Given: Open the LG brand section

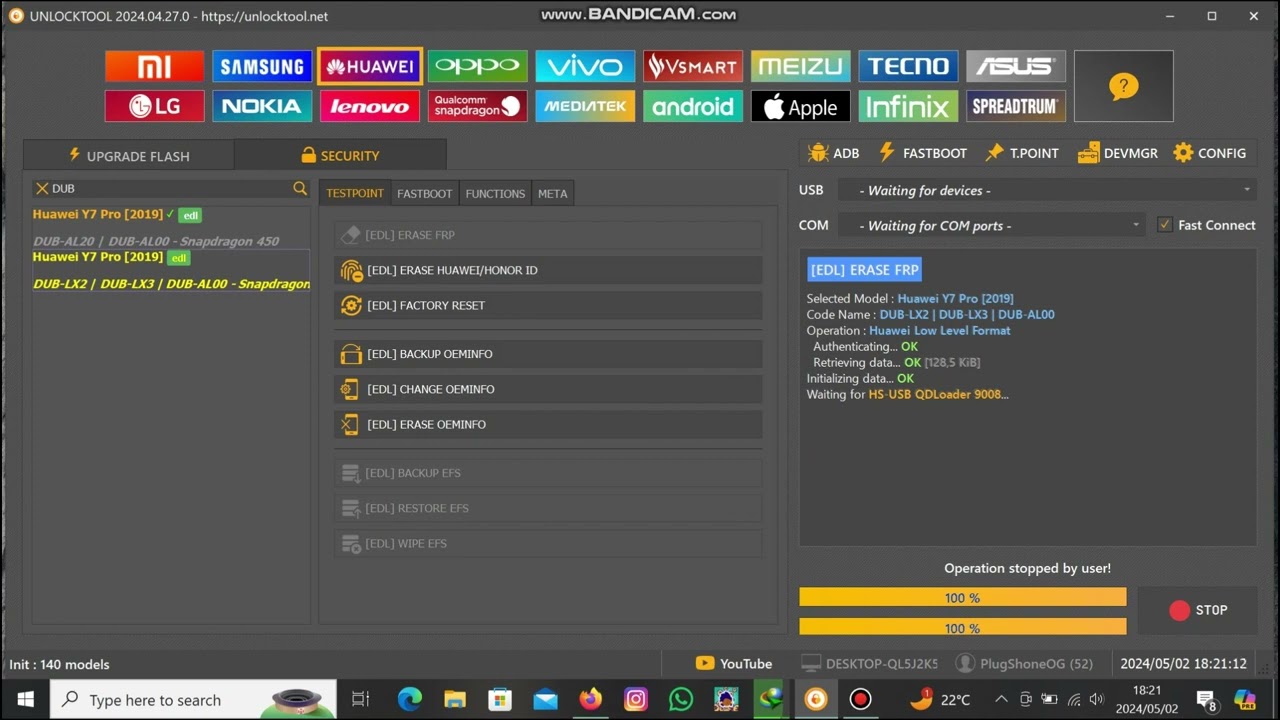Looking at the screenshot, I should [154, 106].
